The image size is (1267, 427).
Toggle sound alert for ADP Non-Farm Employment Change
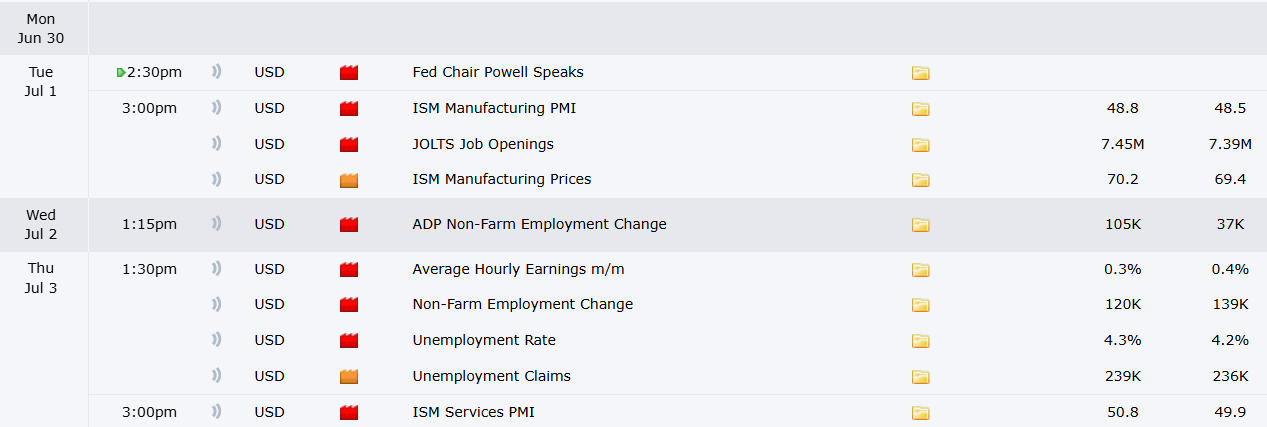point(216,224)
